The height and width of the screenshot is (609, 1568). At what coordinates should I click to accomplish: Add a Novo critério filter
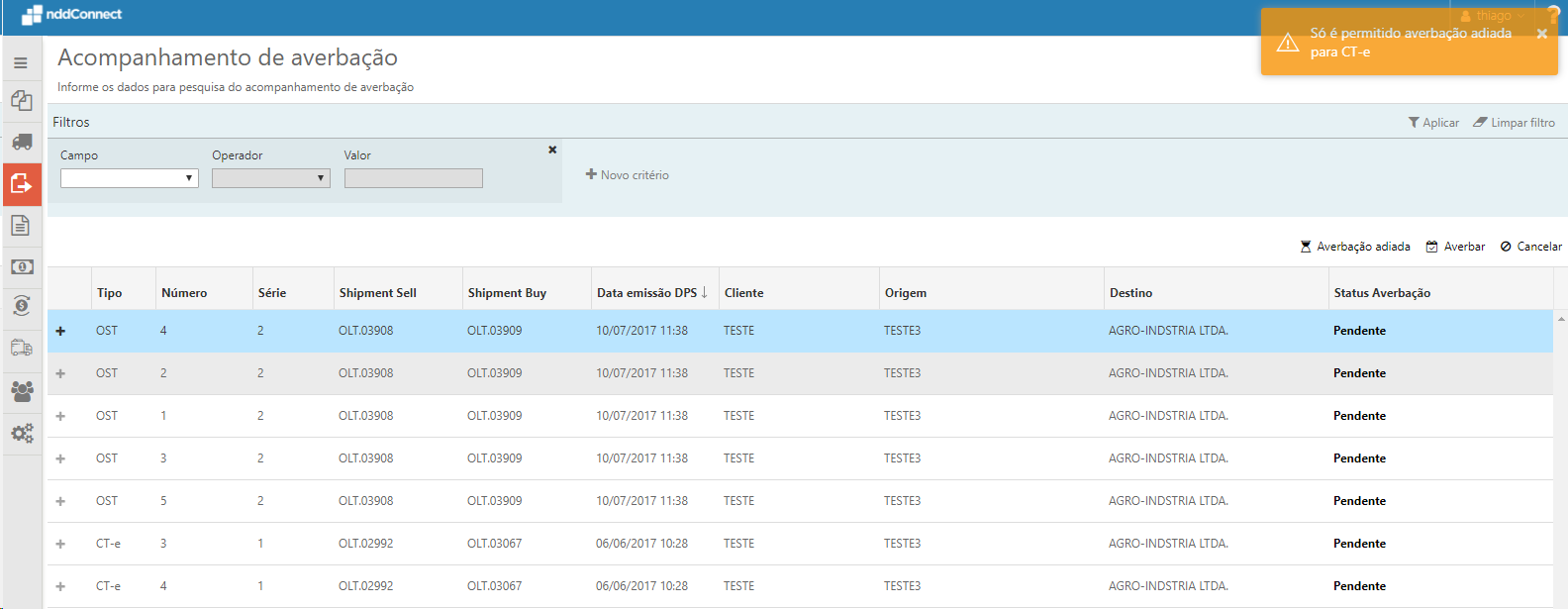(628, 175)
